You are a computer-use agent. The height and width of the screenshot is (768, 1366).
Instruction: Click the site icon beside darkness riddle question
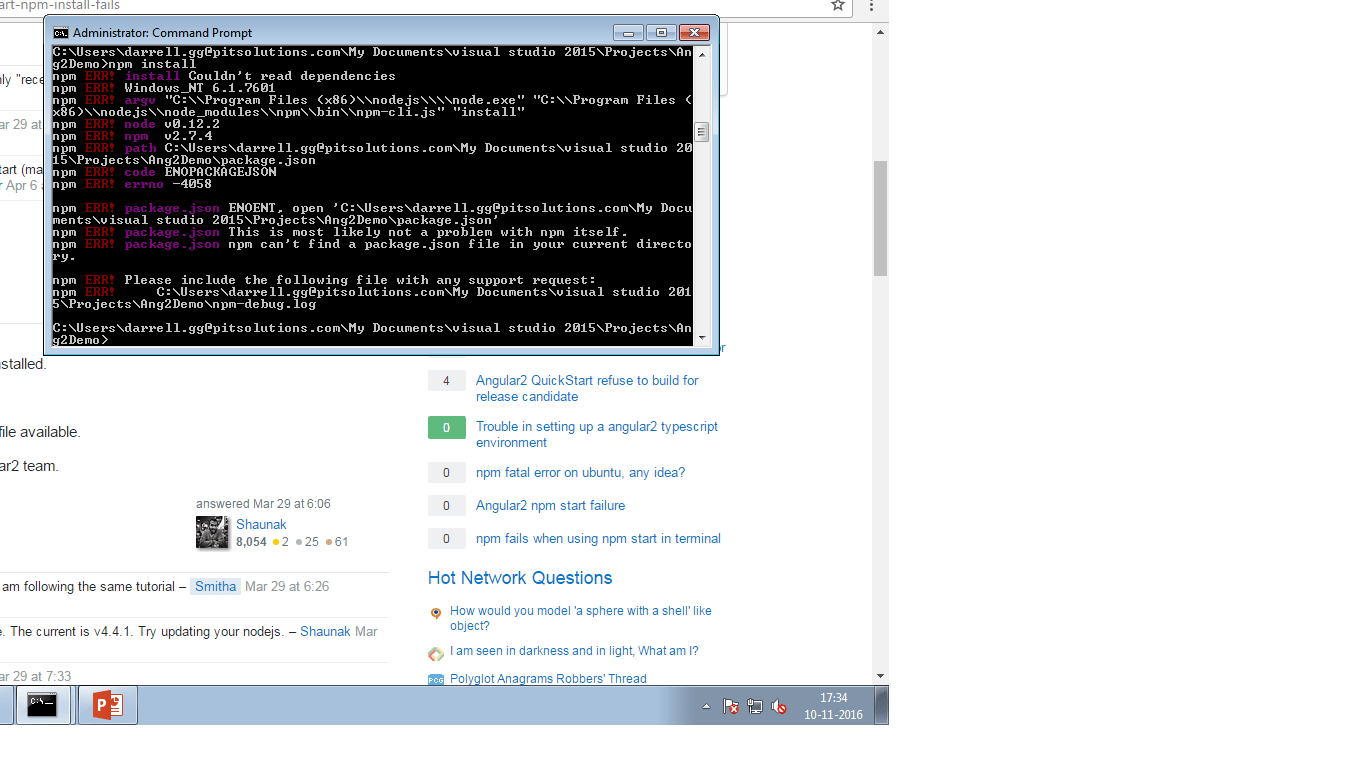436,654
